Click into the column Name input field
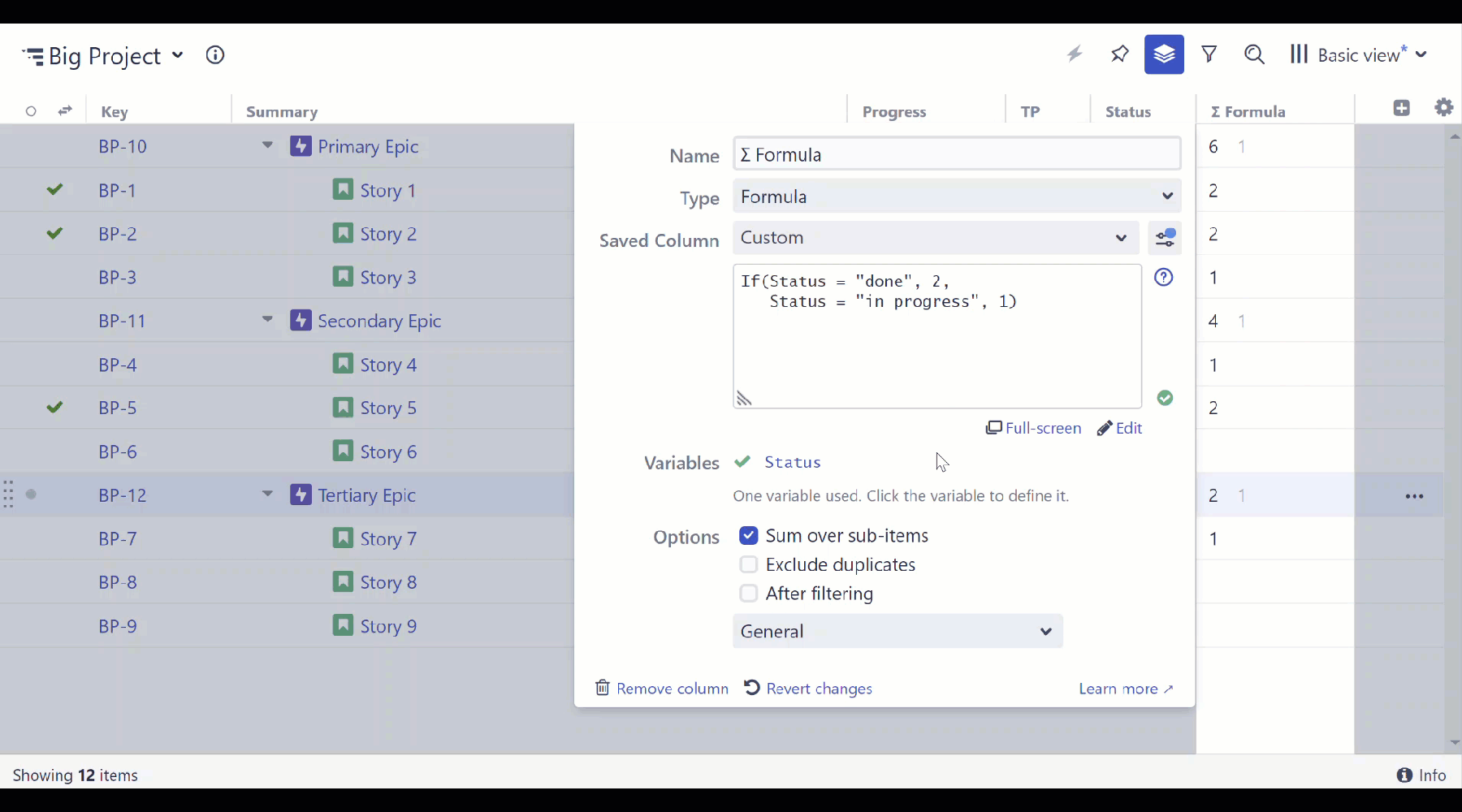1462x812 pixels. [957, 154]
